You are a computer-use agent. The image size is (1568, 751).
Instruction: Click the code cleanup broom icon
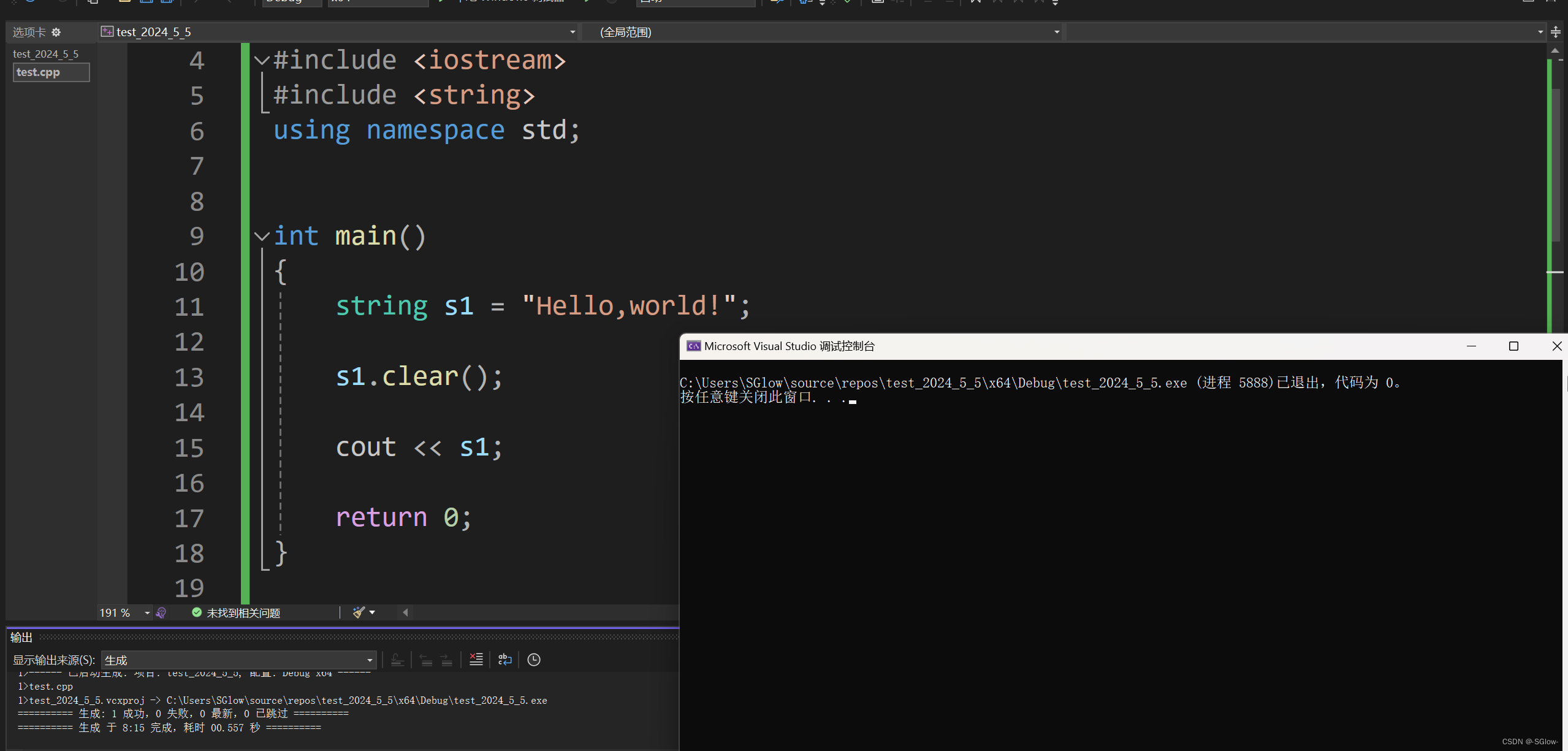(359, 612)
